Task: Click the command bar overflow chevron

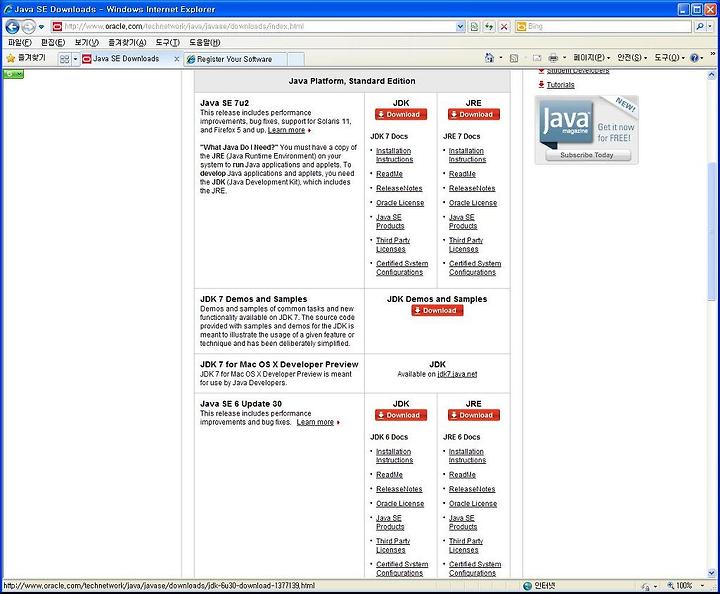Action: point(713,54)
